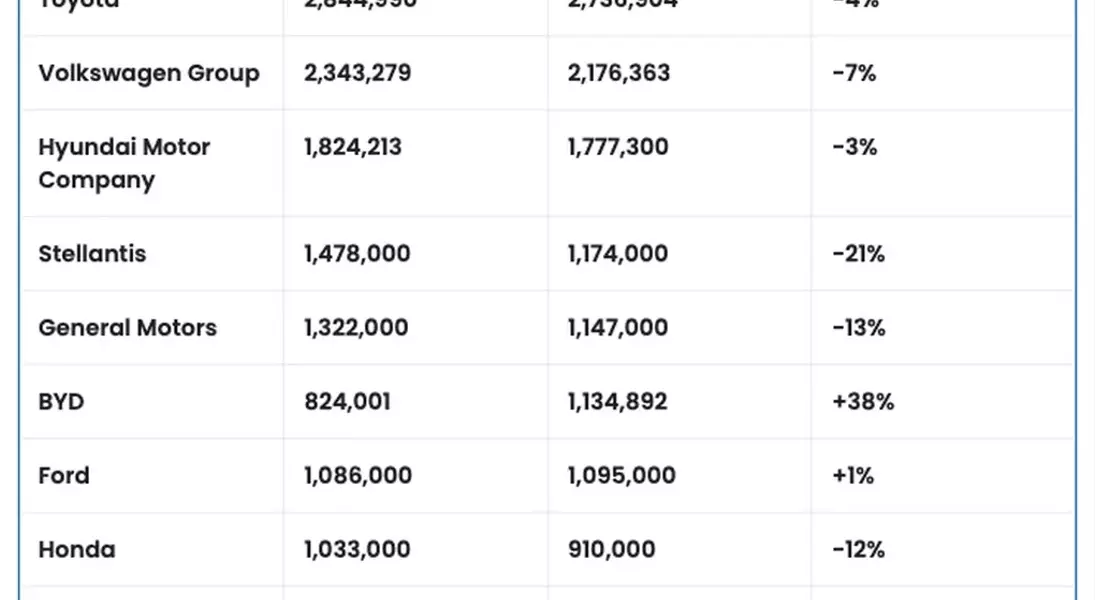Select the Volkswagen Group cell
The width and height of the screenshot is (1095, 600).
(x=149, y=73)
